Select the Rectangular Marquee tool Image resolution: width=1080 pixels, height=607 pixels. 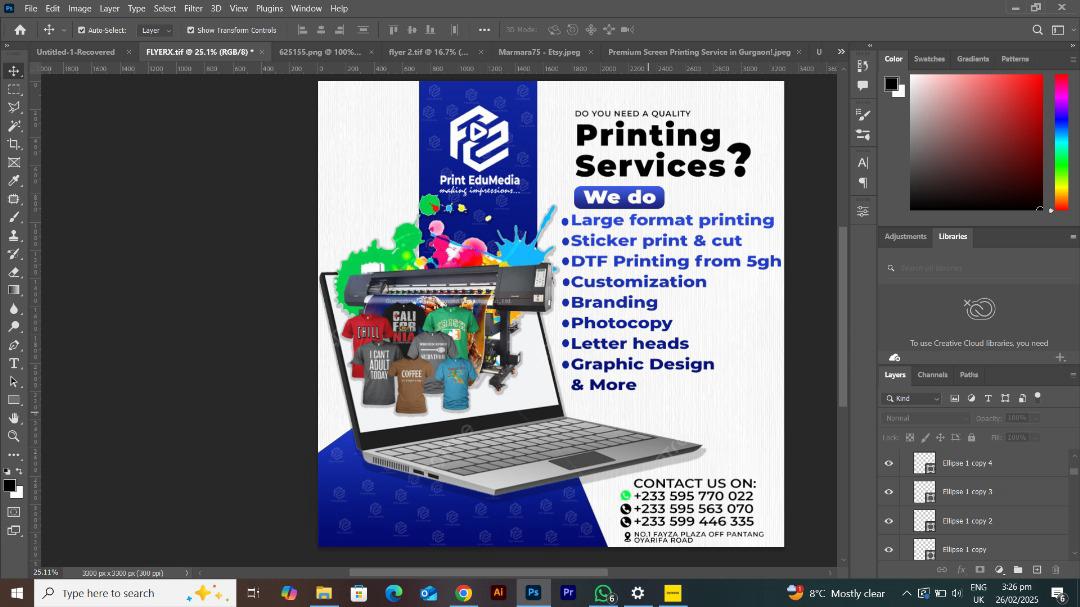14,90
